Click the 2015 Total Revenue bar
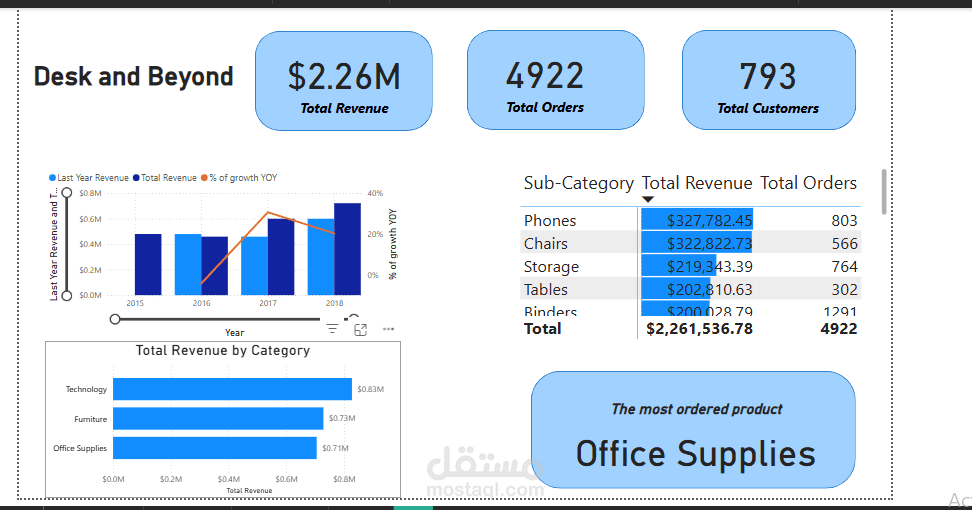This screenshot has width=972, height=510. [148, 265]
